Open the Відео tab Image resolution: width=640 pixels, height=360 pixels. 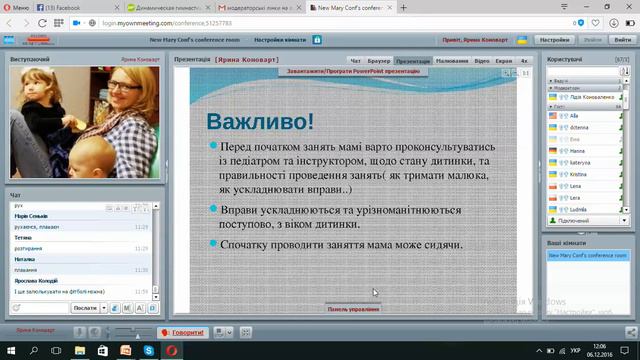tap(482, 60)
